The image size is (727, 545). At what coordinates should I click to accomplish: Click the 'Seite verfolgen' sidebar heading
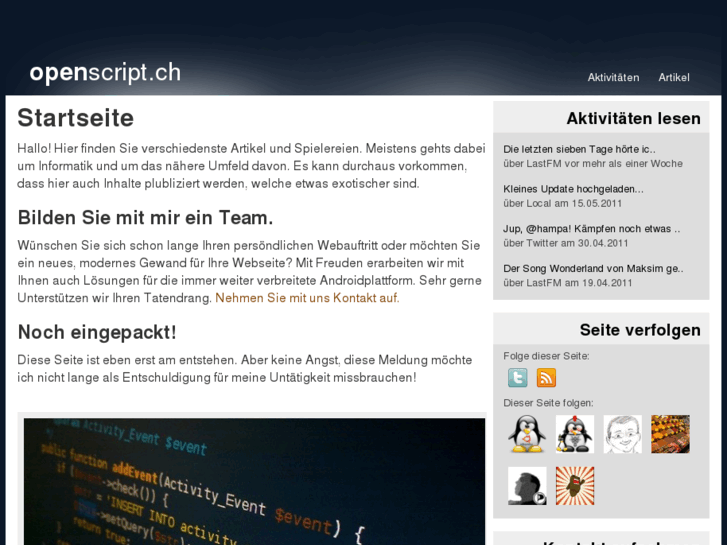(640, 330)
